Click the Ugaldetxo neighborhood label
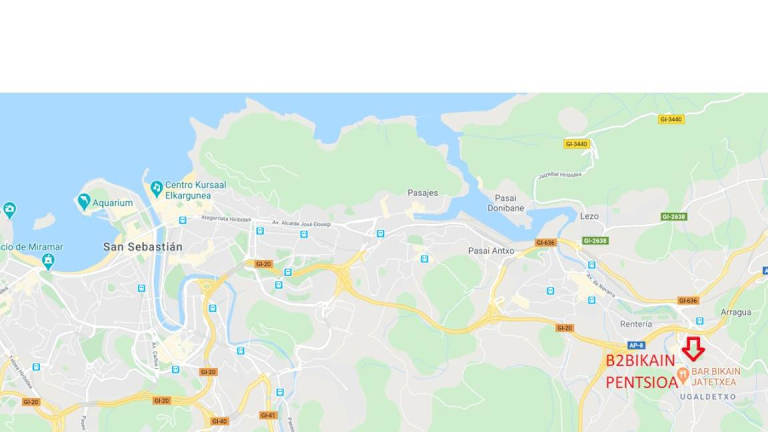Viewport: 768px width, 432px height. [x=708, y=397]
